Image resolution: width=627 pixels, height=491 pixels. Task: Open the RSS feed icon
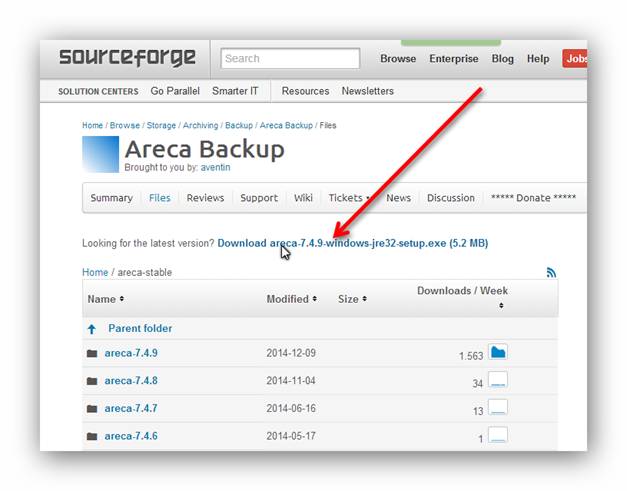click(551, 272)
